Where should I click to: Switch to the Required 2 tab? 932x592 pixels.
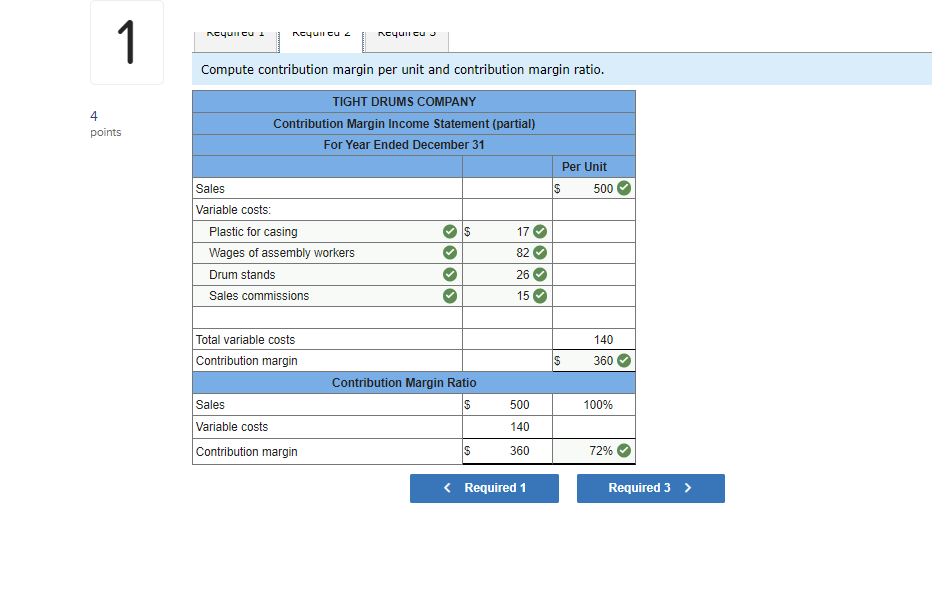(x=321, y=41)
